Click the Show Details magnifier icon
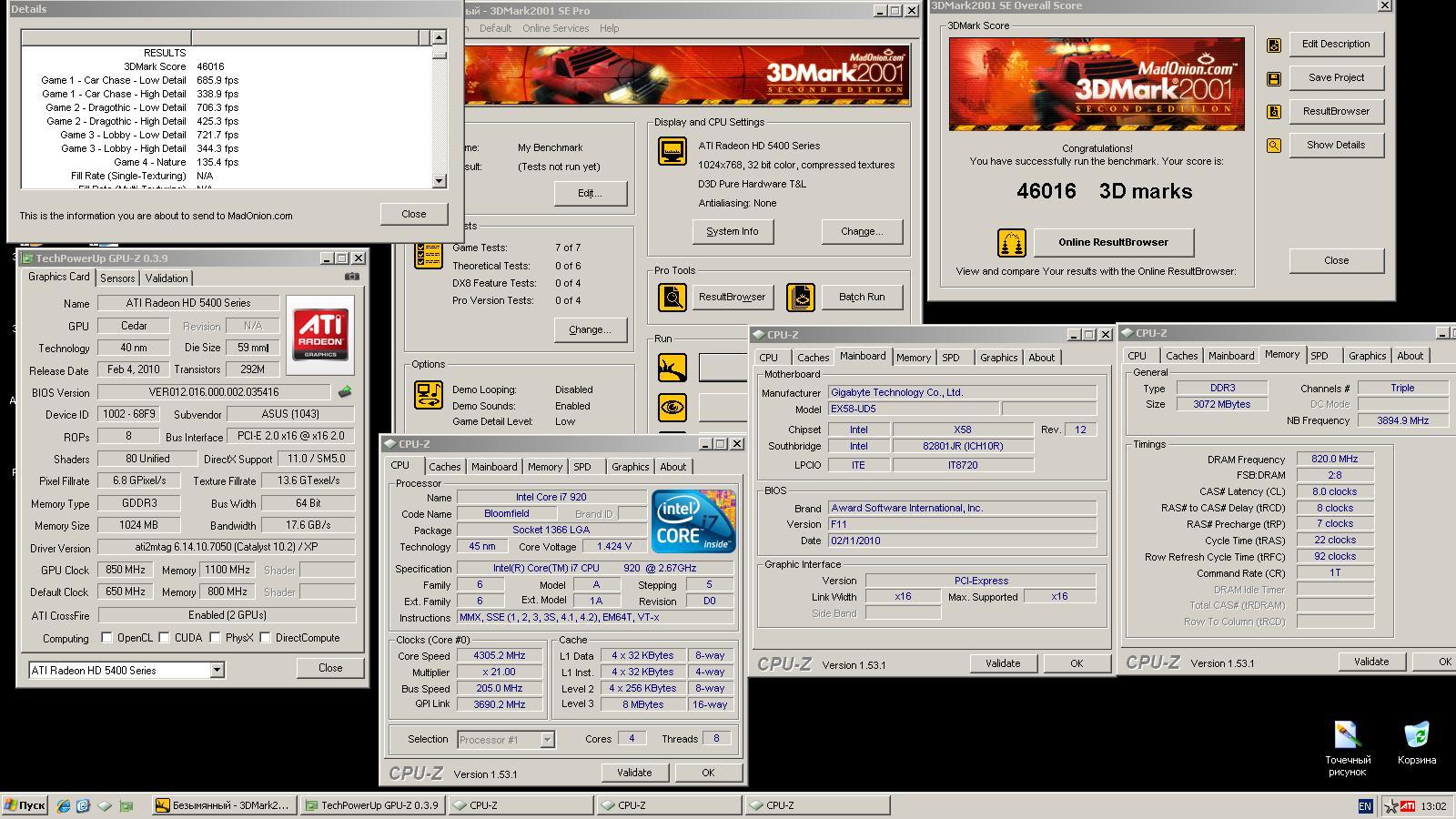1456x819 pixels. [x=1274, y=146]
